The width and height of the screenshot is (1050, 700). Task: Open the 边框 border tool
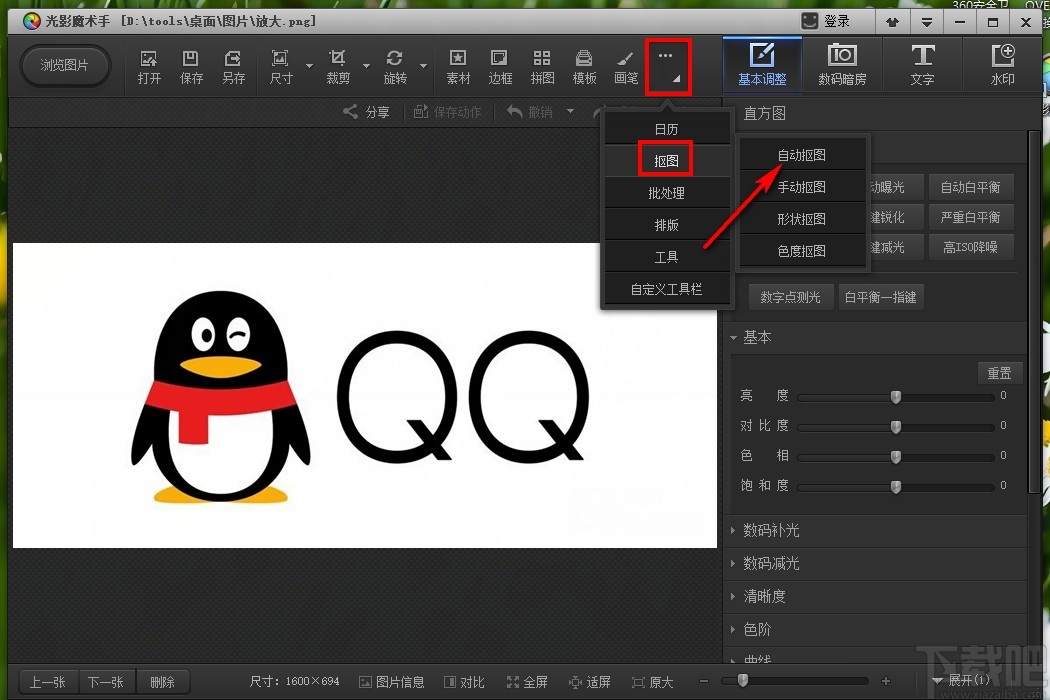pos(500,67)
